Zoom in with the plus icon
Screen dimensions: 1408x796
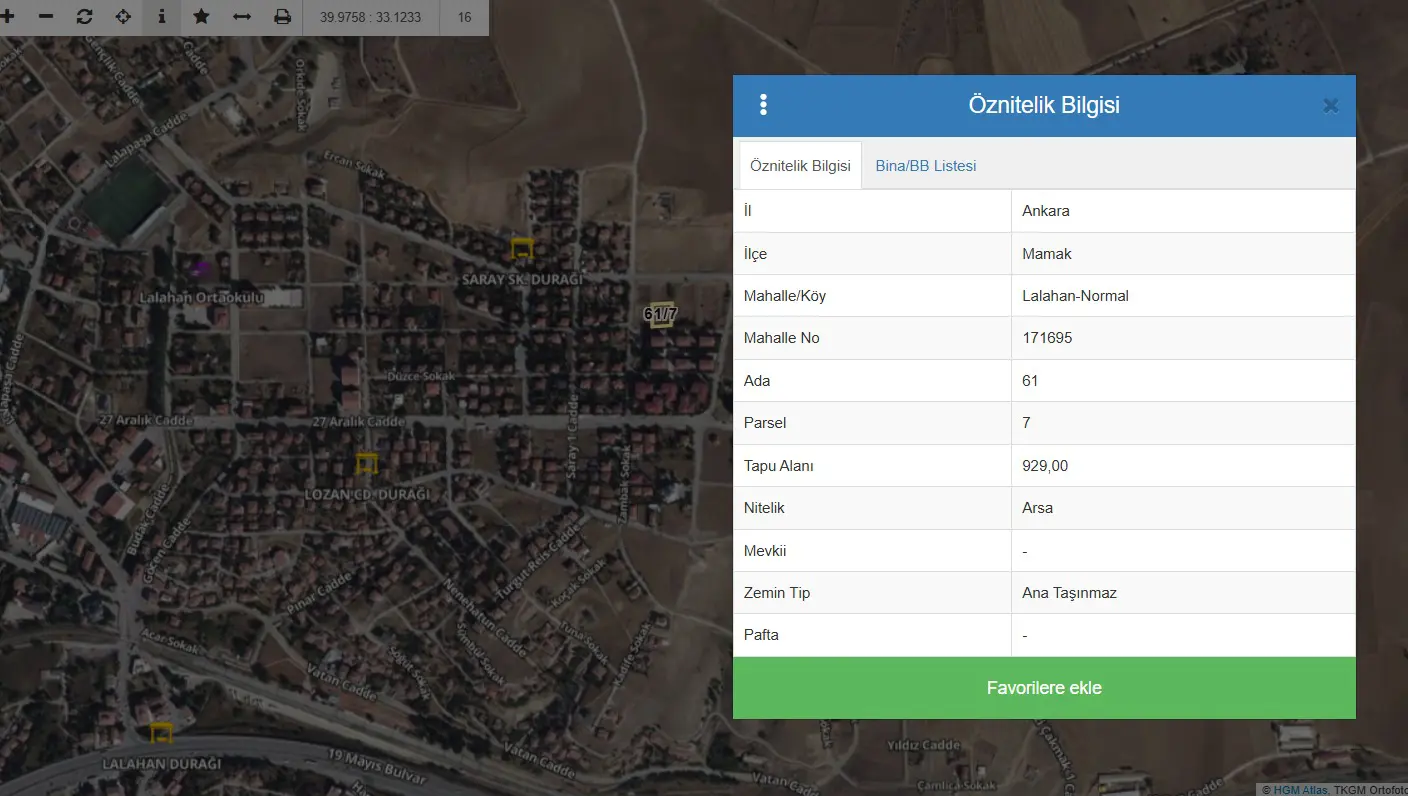8,17
